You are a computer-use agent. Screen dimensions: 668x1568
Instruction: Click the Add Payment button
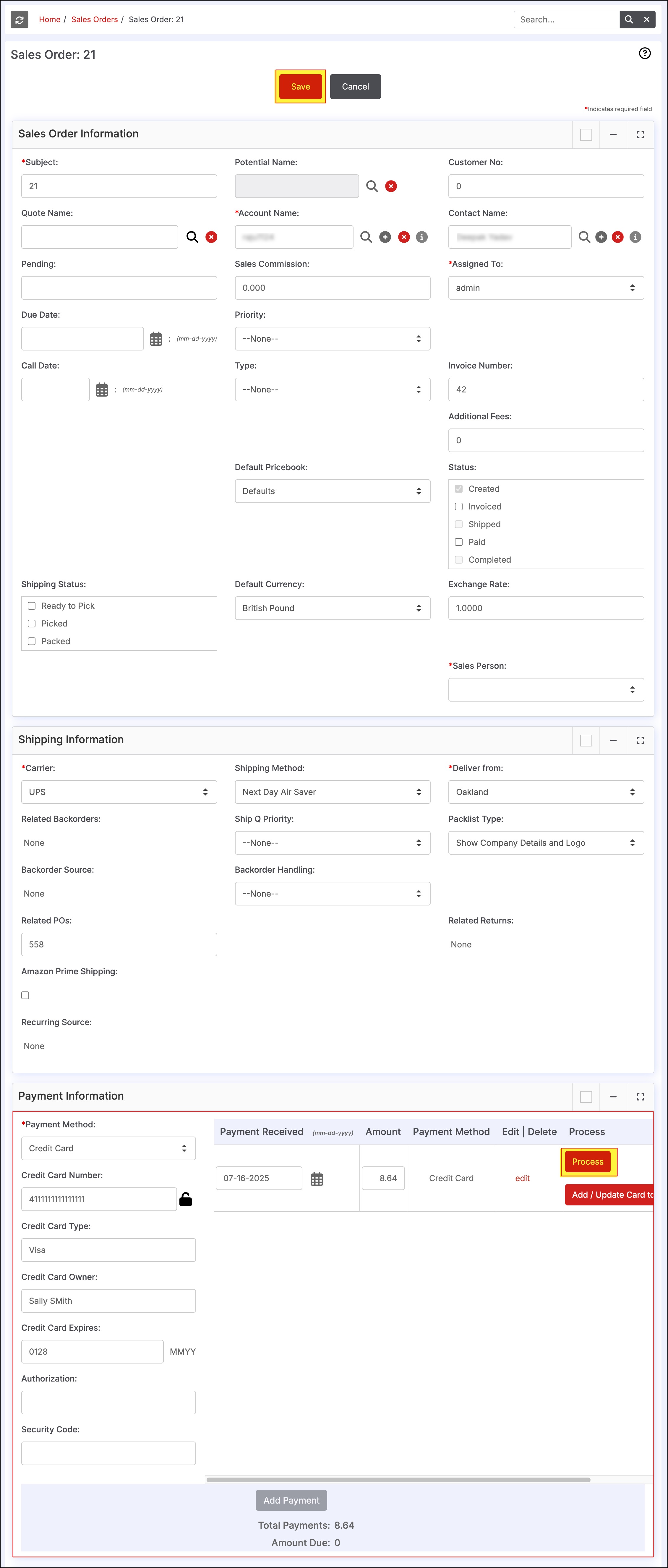pos(291,1500)
